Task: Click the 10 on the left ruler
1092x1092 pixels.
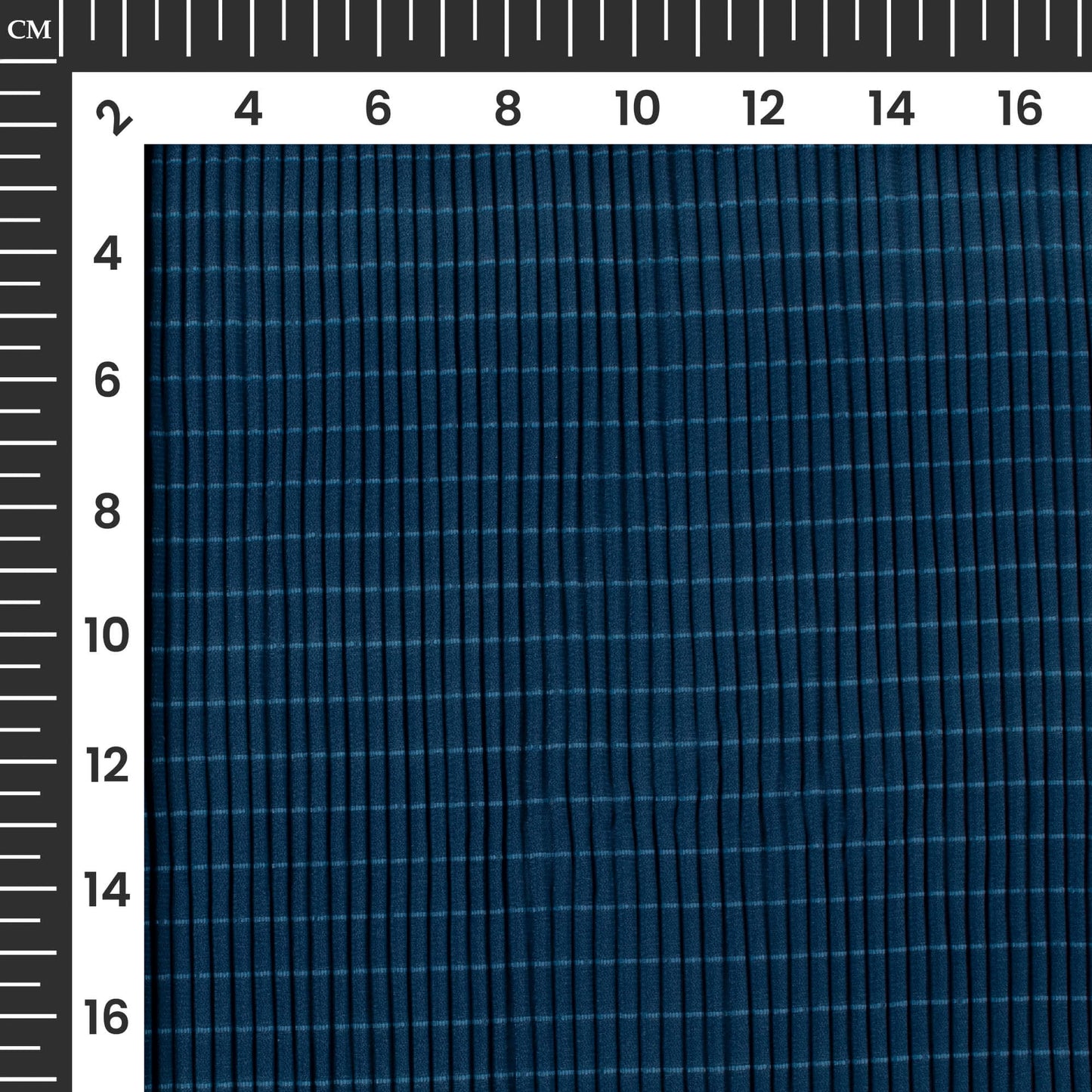Action: tap(107, 636)
